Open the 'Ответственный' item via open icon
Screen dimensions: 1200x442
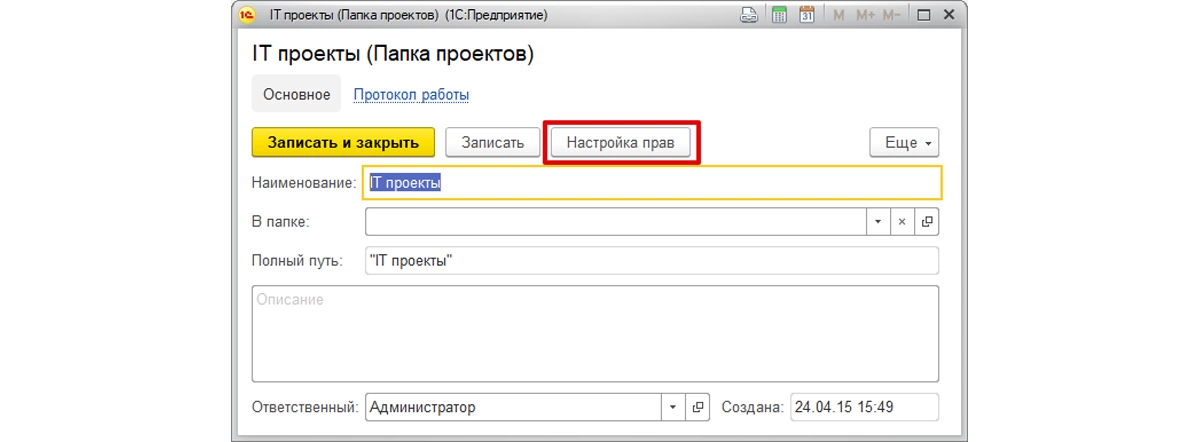699,407
